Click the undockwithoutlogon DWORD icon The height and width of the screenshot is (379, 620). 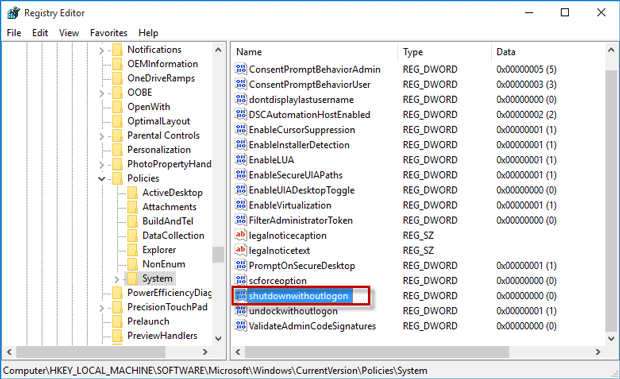pos(240,311)
